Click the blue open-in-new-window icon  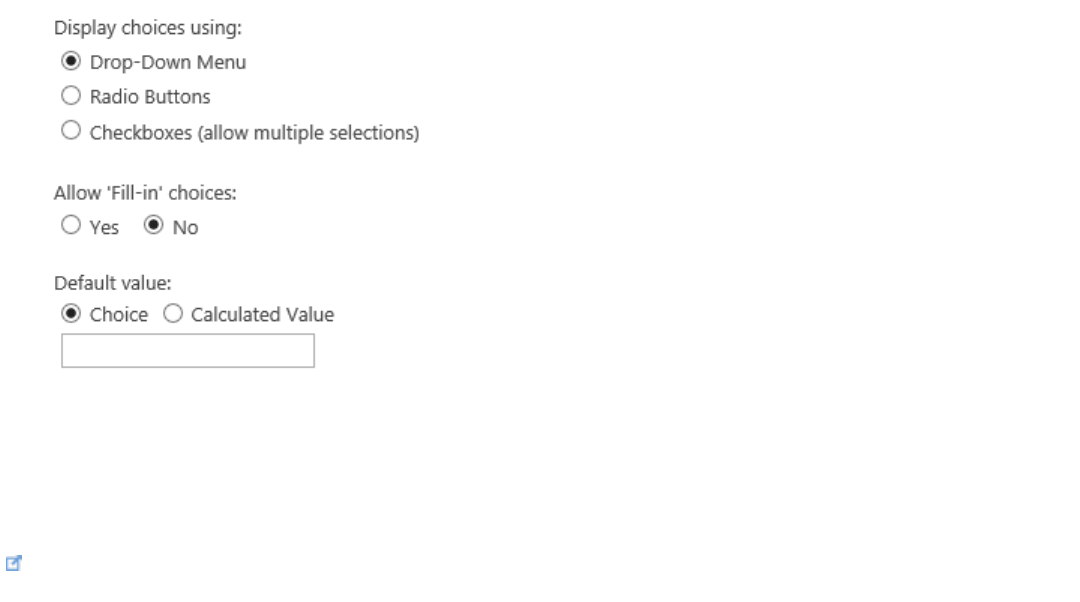14,564
